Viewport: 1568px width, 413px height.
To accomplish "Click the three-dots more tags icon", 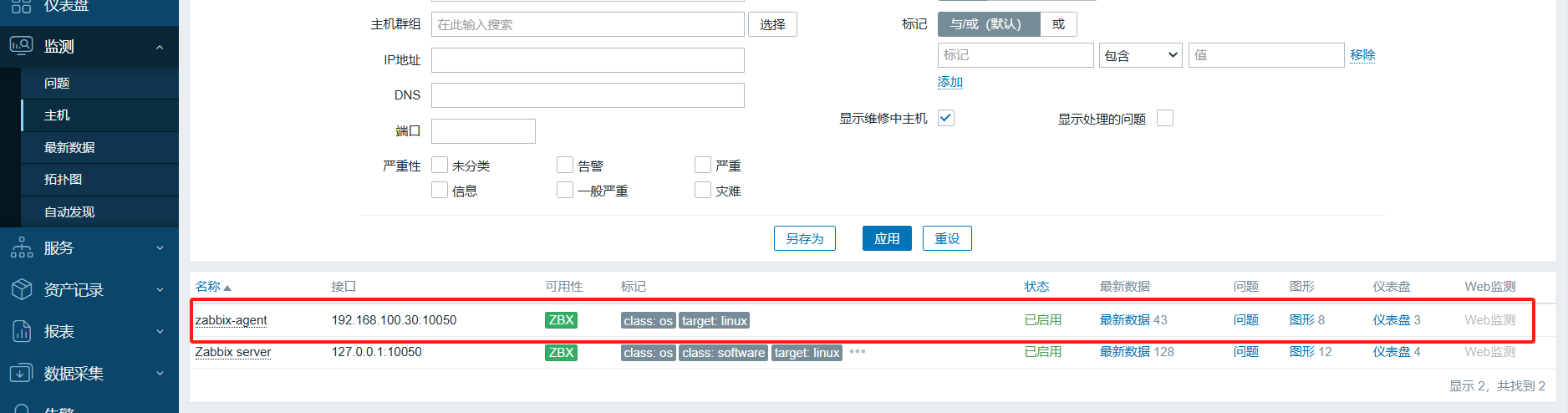I will pyautogui.click(x=858, y=352).
